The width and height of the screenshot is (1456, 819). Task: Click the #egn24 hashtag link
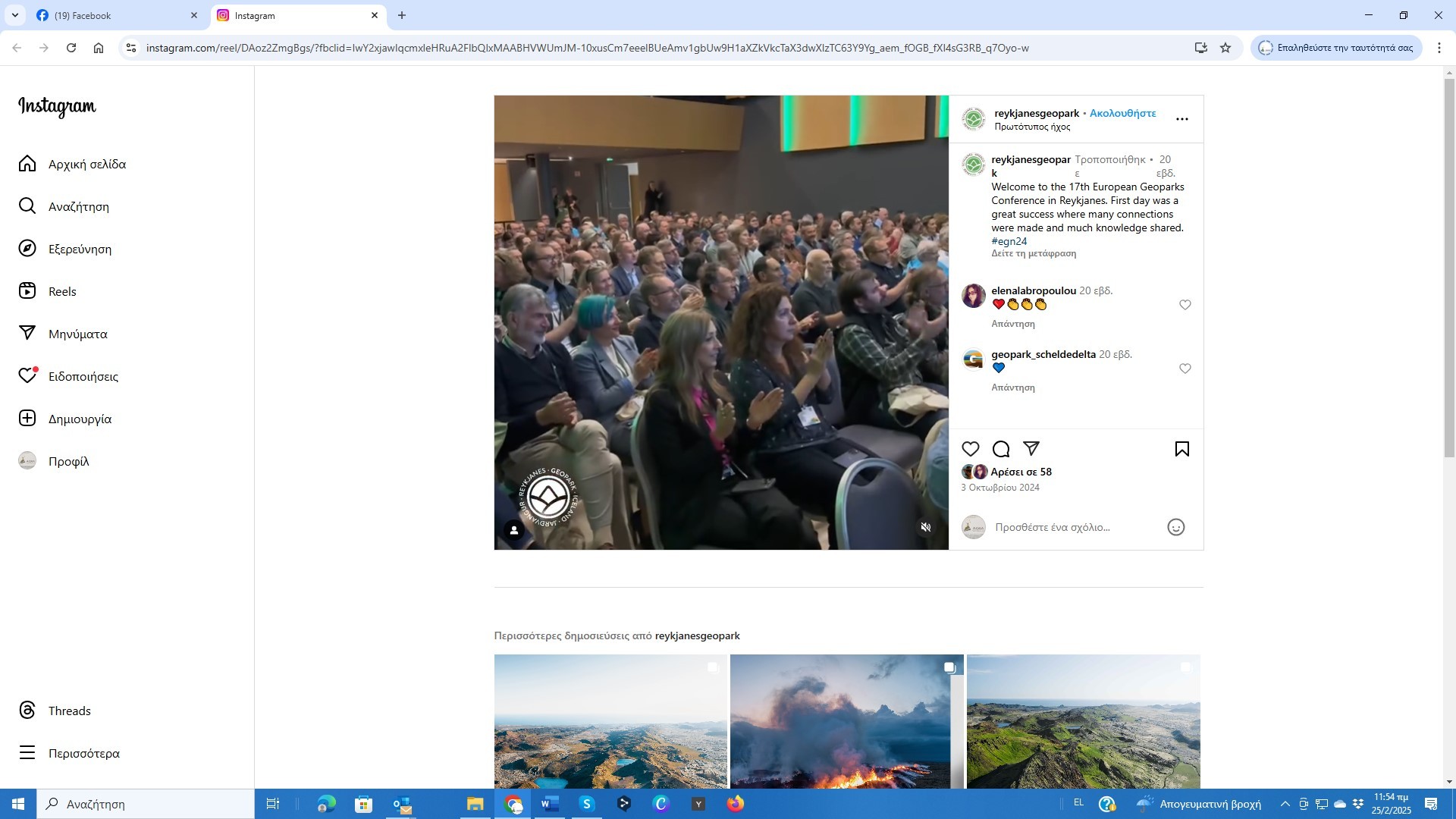(x=1009, y=241)
